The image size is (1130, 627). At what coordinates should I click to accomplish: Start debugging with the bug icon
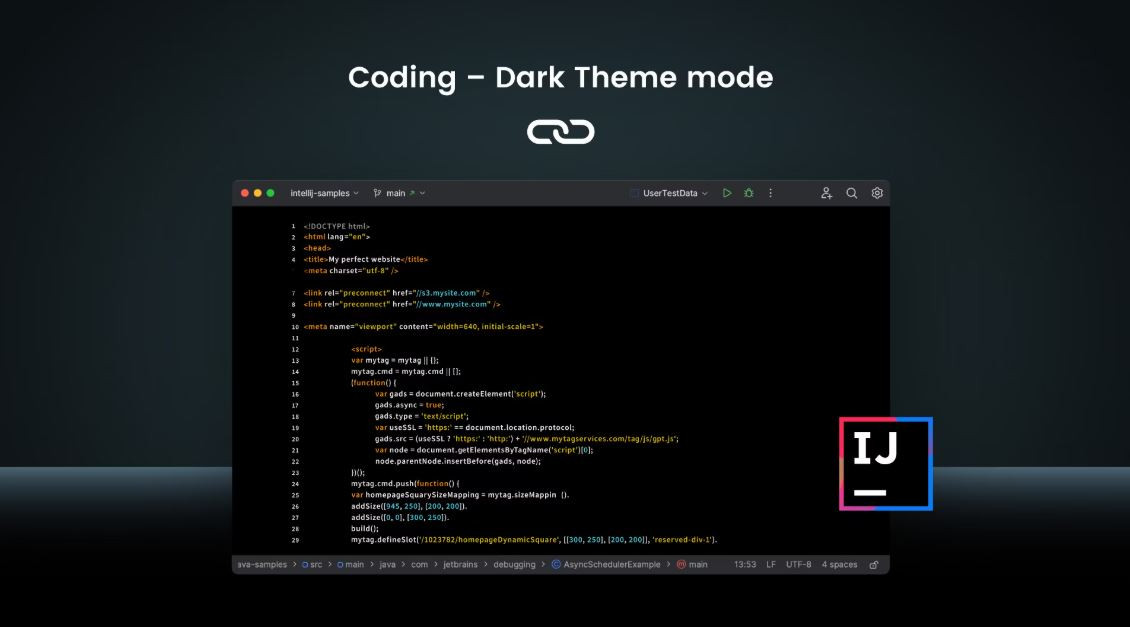[x=748, y=193]
